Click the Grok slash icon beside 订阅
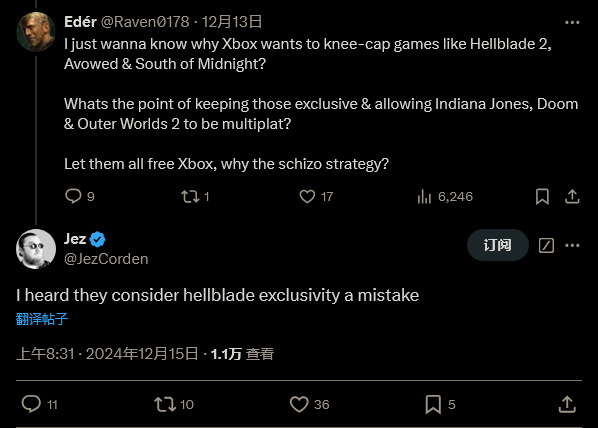The width and height of the screenshot is (598, 428). click(x=546, y=245)
